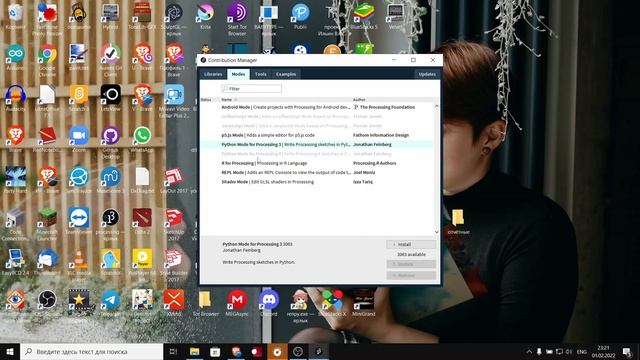
Task: Launch BlueStacks 5 from the desktop
Action: point(364,16)
